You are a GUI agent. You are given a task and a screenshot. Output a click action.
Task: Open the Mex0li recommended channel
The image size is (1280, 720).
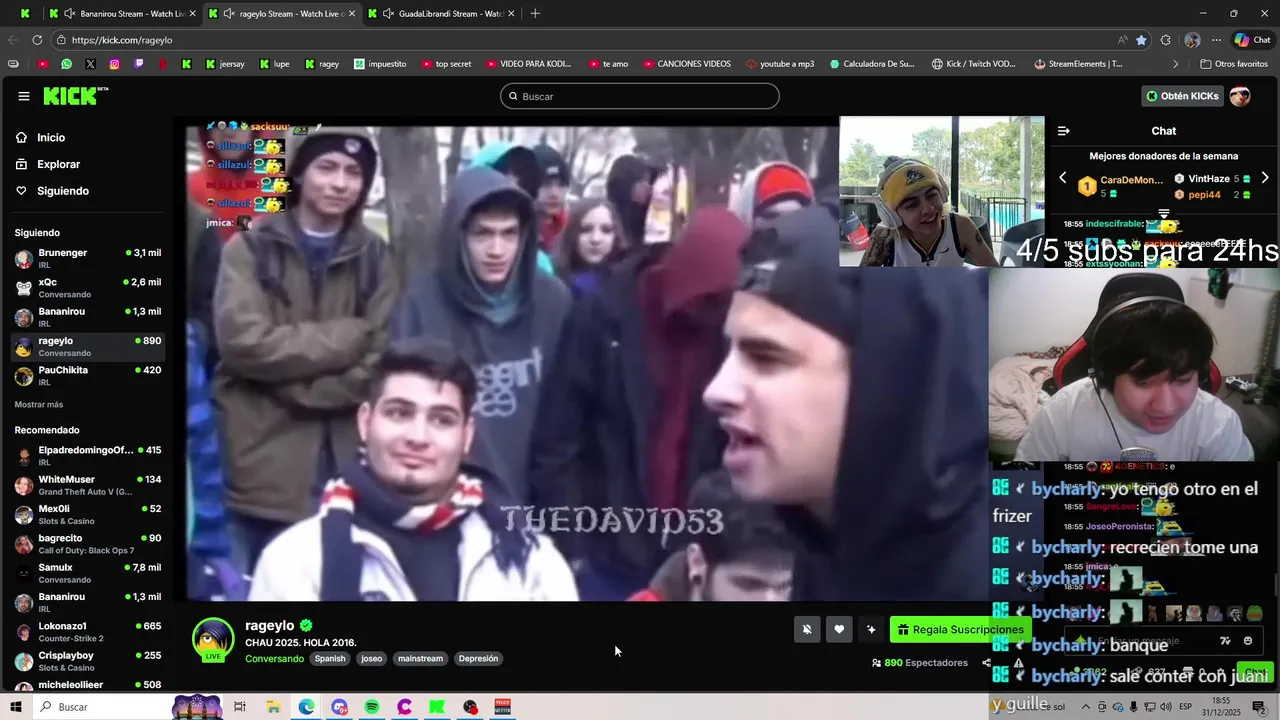tap(88, 515)
